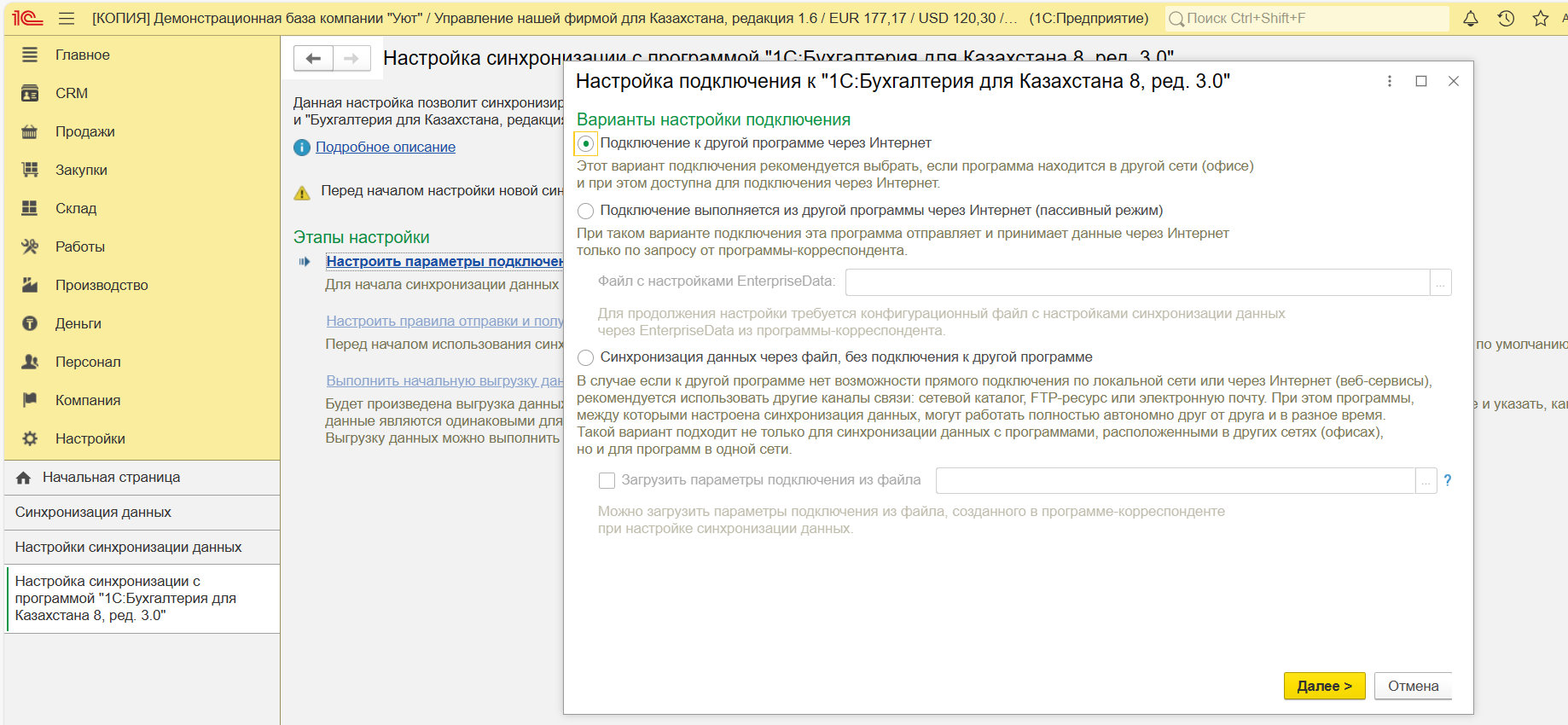Open the history clock icon

(1506, 19)
